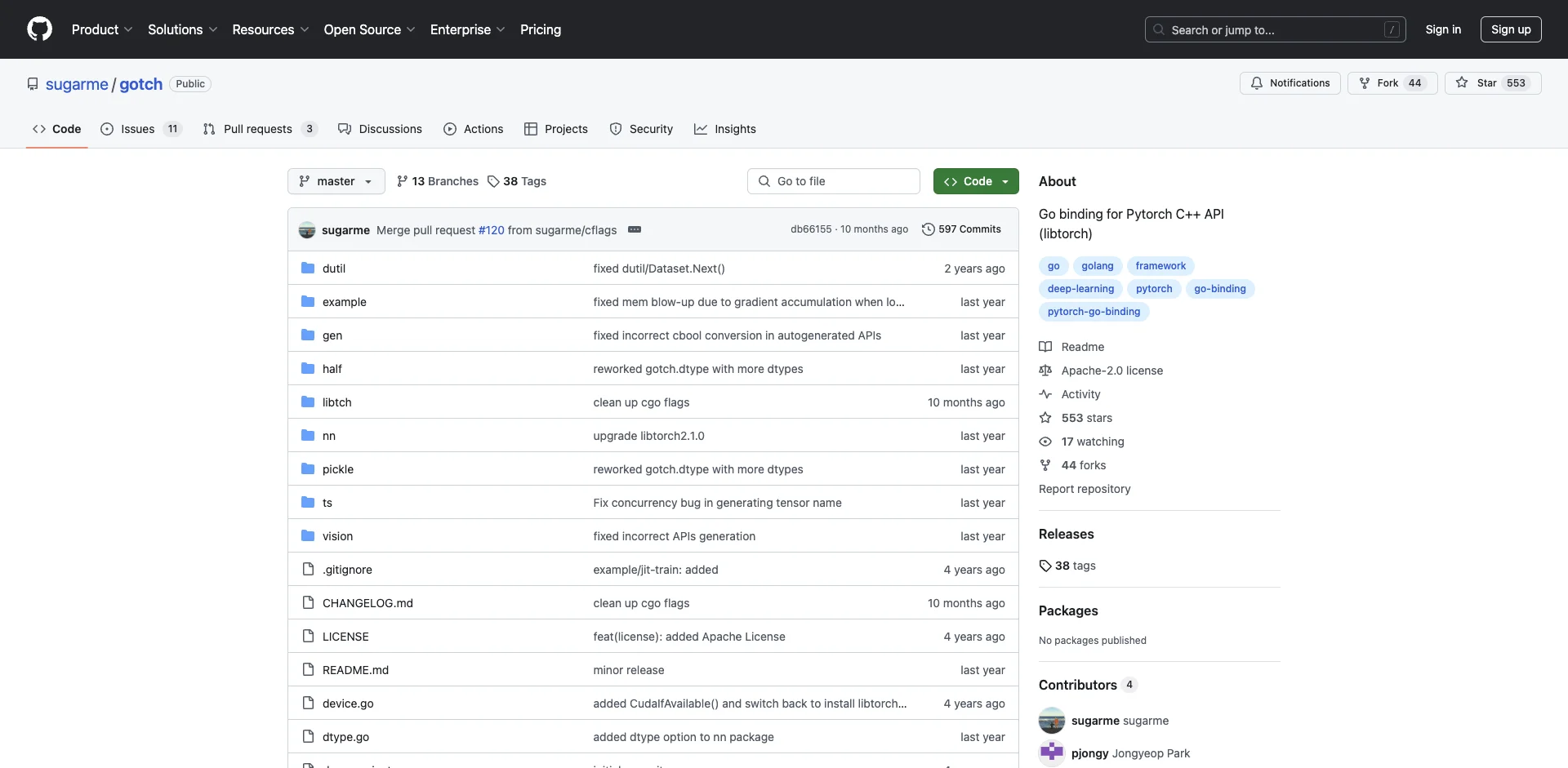Select the deep-learning topic tag
The height and width of the screenshot is (768, 1568).
[1080, 289]
